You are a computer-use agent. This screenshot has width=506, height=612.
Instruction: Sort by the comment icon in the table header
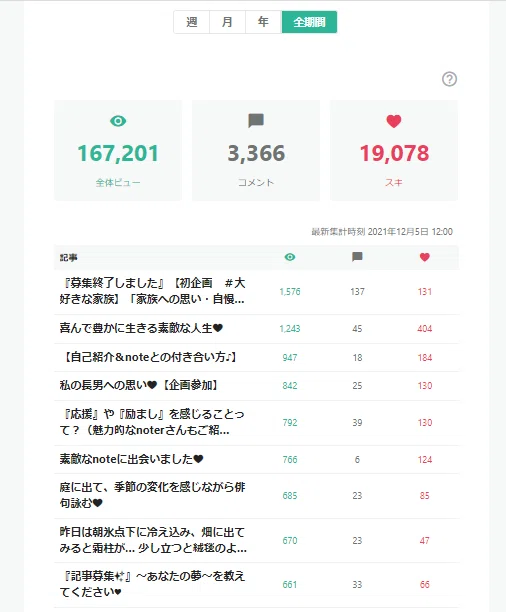pos(357,257)
